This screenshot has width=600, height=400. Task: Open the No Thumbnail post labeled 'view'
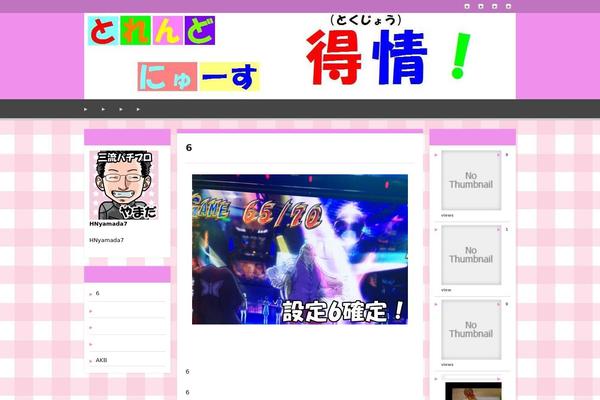471,255
